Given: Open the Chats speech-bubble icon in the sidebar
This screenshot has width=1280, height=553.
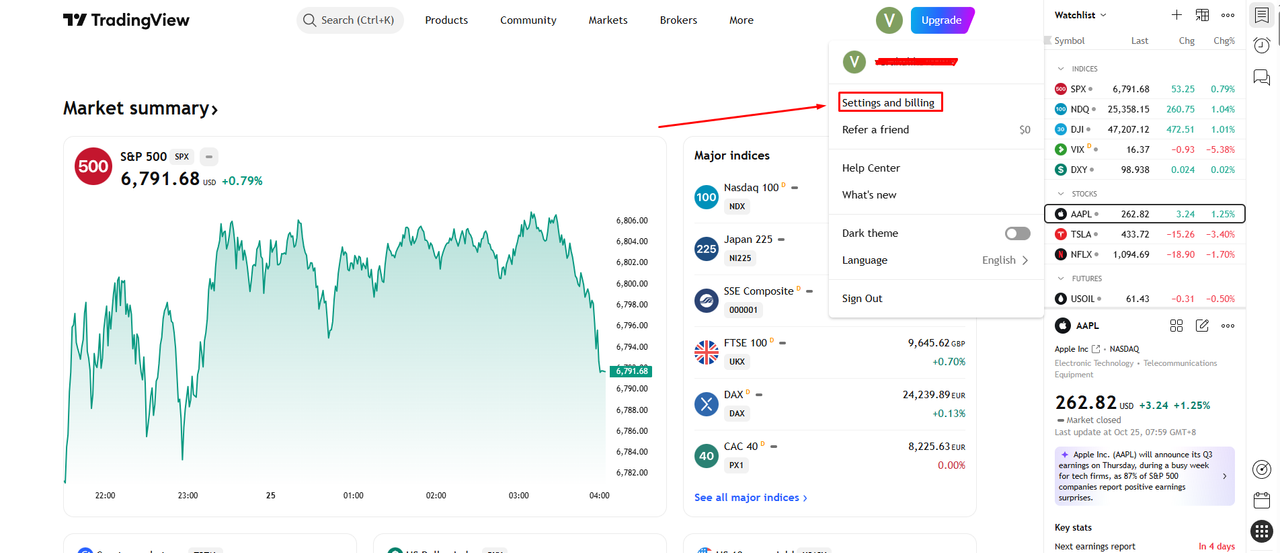Looking at the screenshot, I should tap(1262, 77).
